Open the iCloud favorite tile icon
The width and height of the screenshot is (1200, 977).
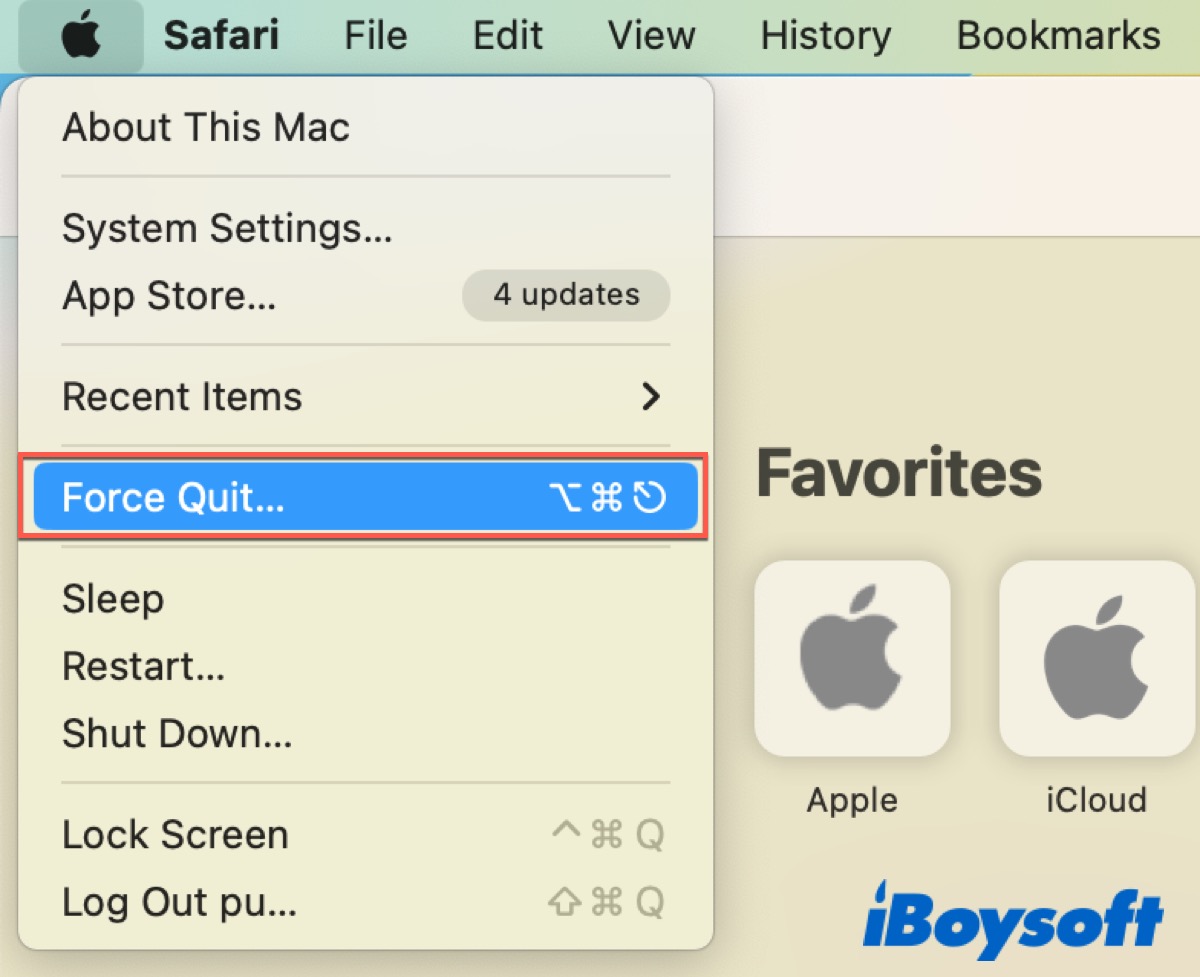click(x=1096, y=658)
